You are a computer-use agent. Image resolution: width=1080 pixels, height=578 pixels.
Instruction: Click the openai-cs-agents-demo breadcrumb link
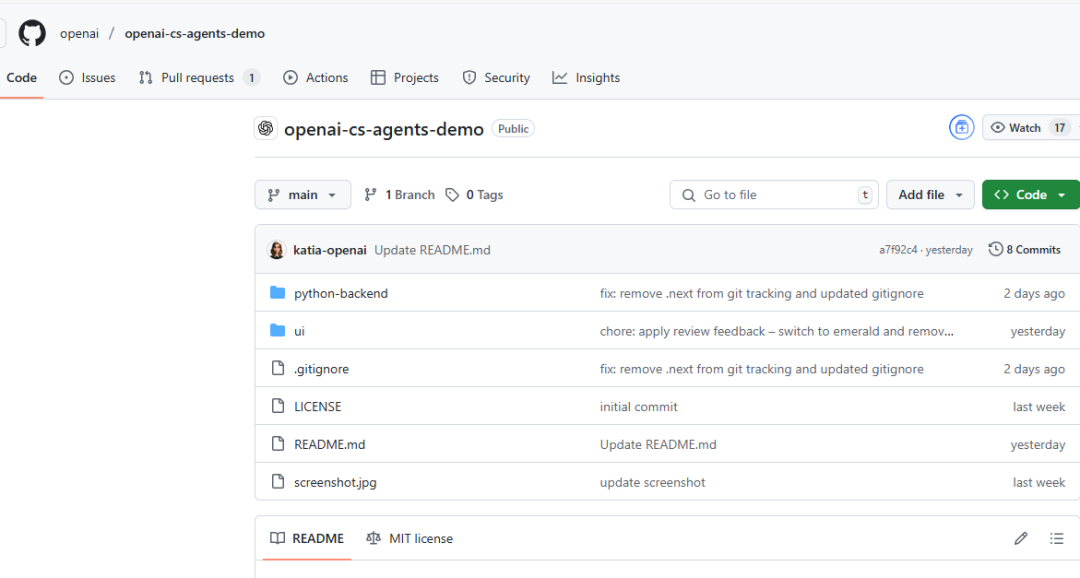coord(194,34)
